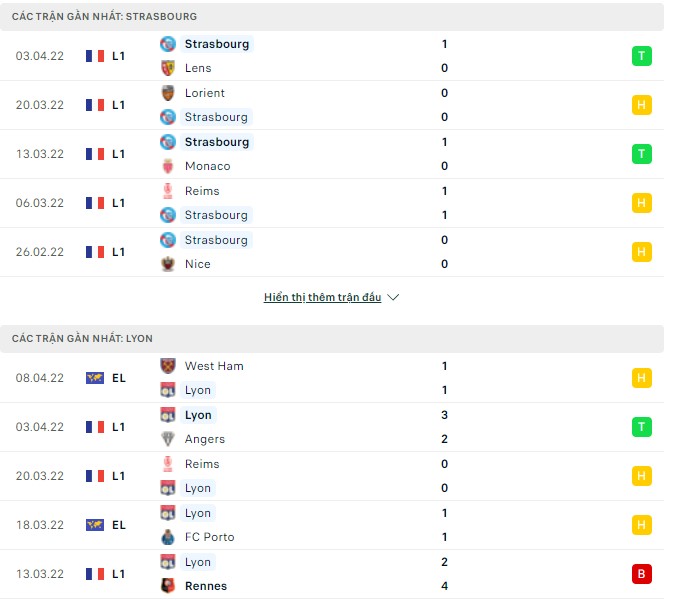673x600 pixels.
Task: Click Europa League flag icon for 08.04.22
Action: [95, 378]
